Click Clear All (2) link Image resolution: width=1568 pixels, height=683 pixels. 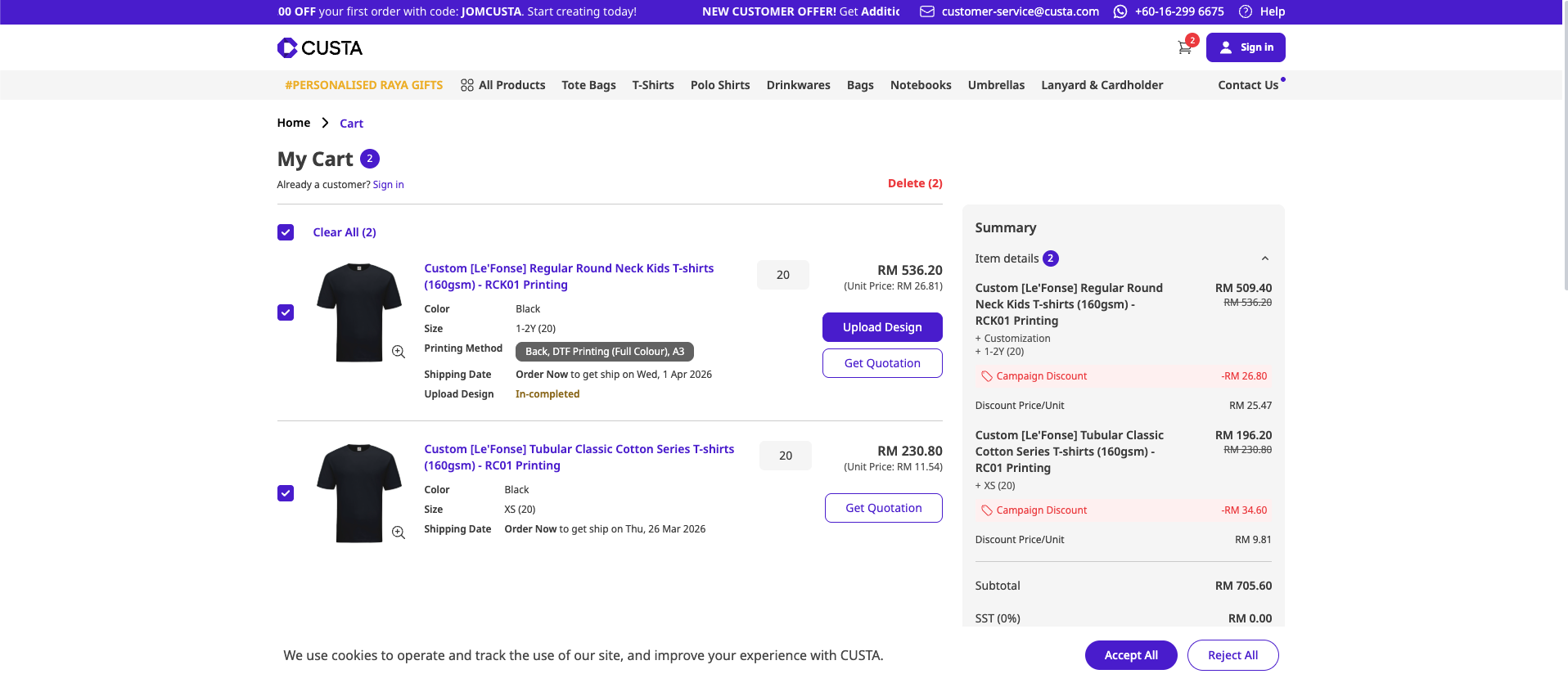tap(345, 232)
